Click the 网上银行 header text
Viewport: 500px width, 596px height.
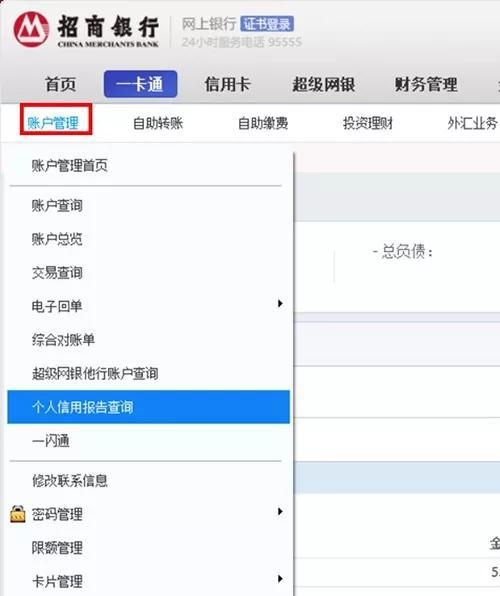tap(209, 24)
